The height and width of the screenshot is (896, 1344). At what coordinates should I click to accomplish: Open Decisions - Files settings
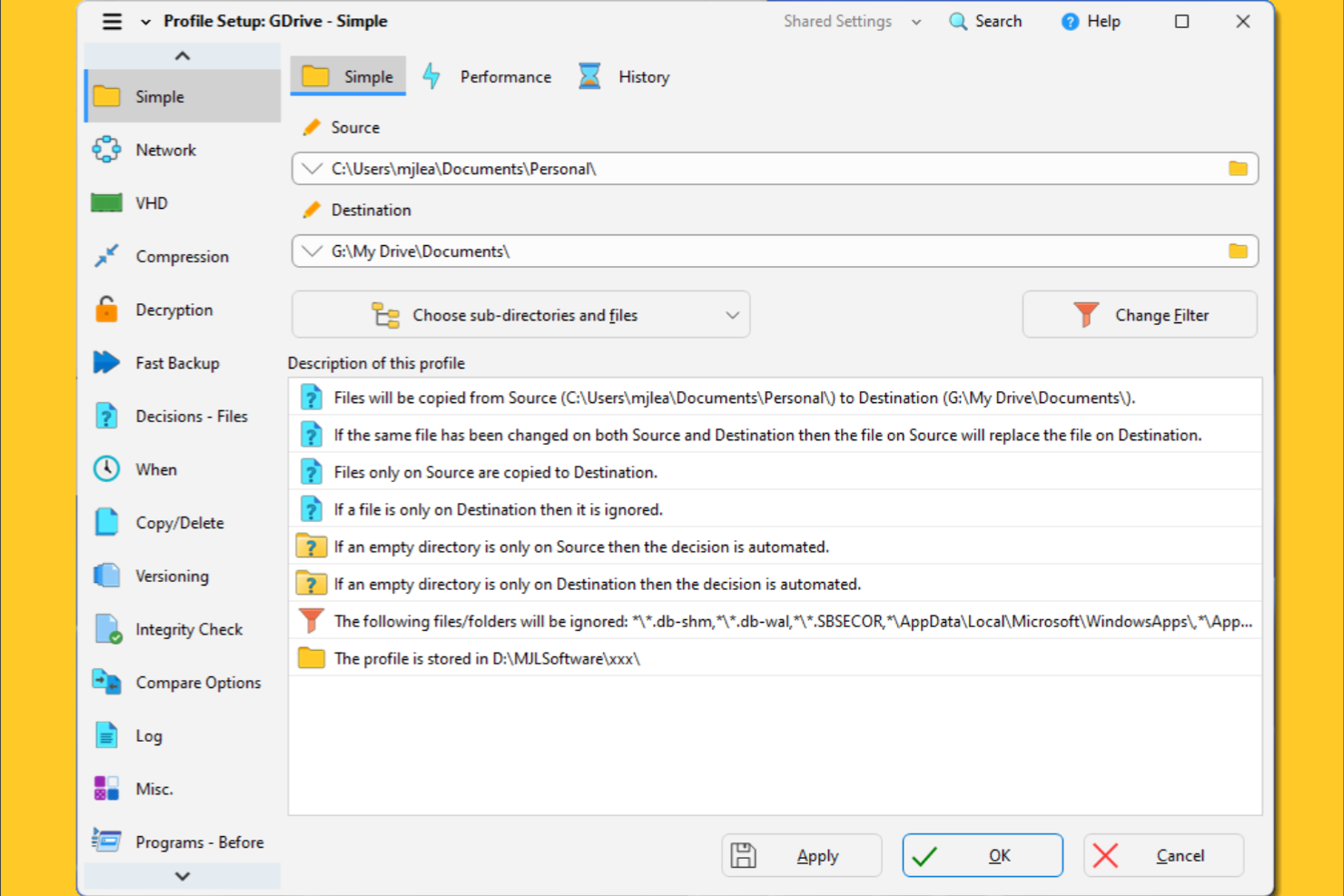pos(191,416)
